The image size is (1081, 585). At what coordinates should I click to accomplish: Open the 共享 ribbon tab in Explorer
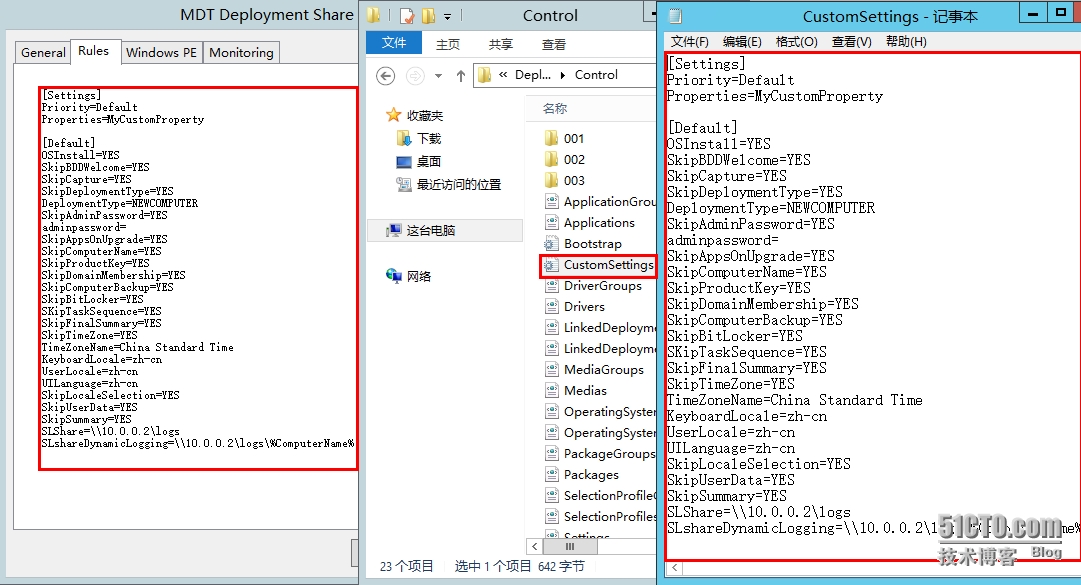click(501, 44)
